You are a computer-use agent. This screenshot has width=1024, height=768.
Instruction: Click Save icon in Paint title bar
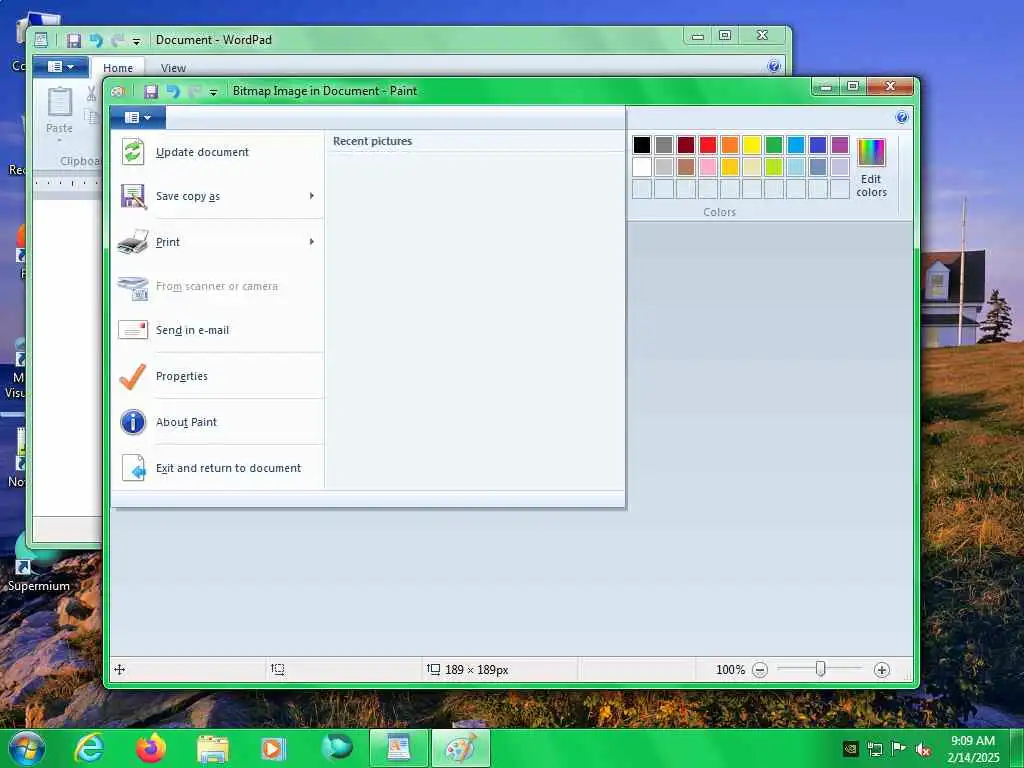coord(151,91)
